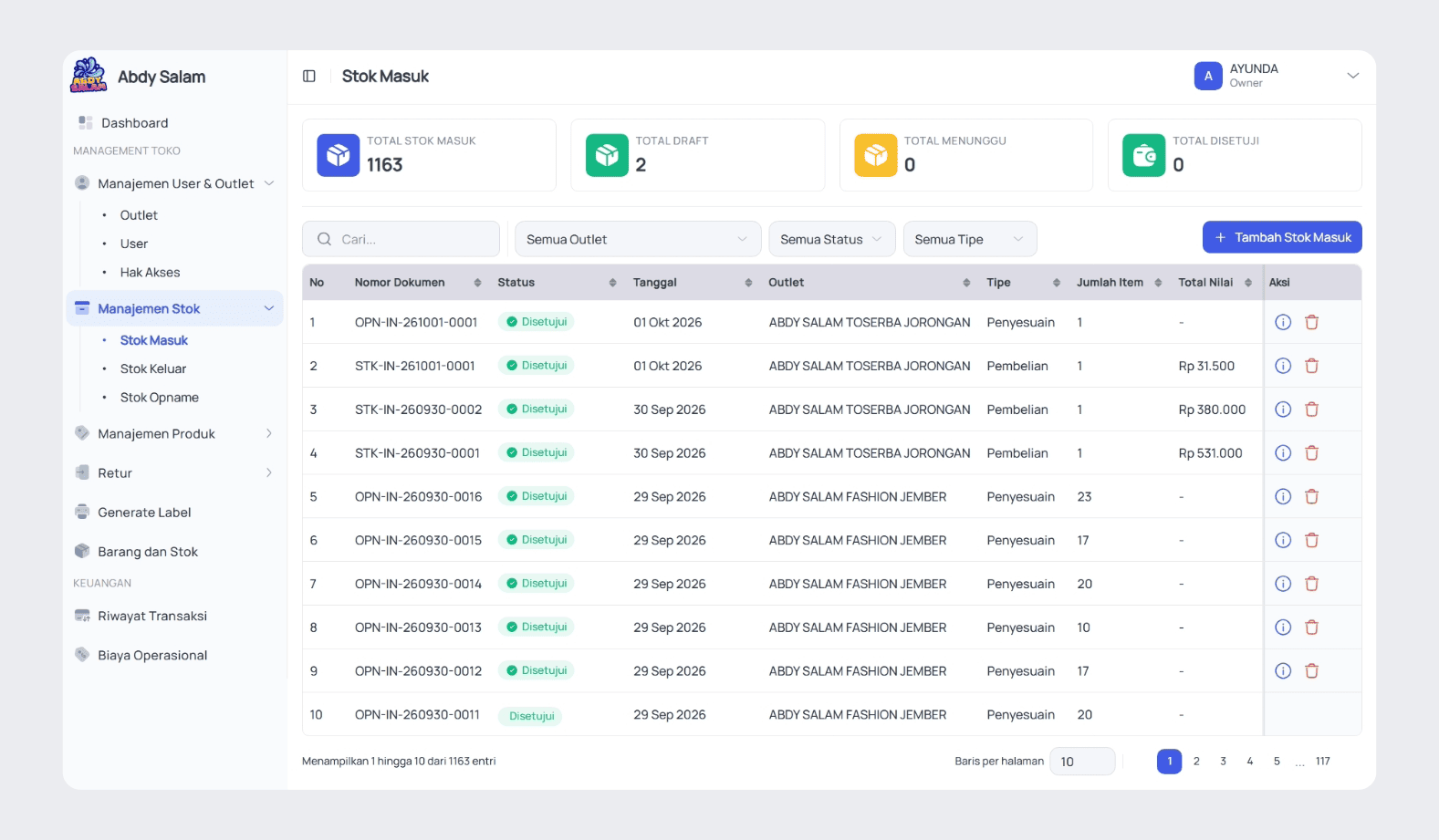Toggle the sidebar collapse icon

coord(309,77)
